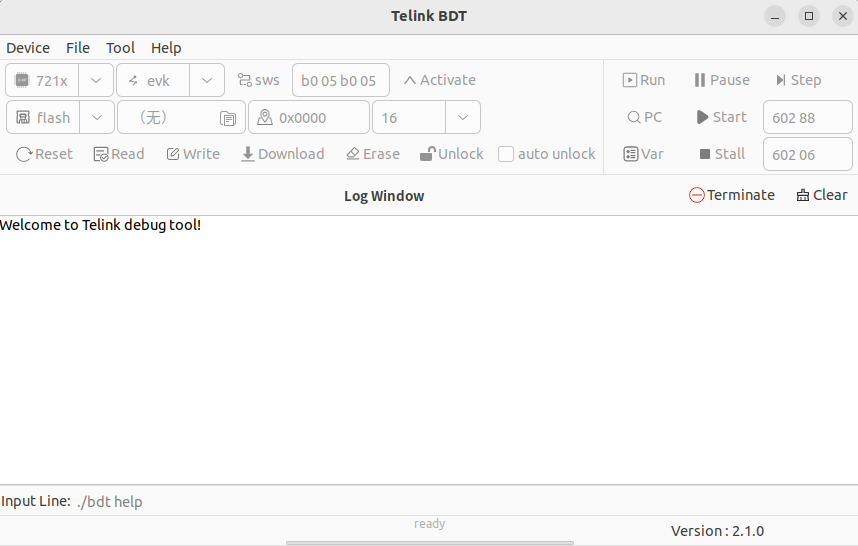Clear the log window
The image size is (858, 546).
tap(822, 195)
